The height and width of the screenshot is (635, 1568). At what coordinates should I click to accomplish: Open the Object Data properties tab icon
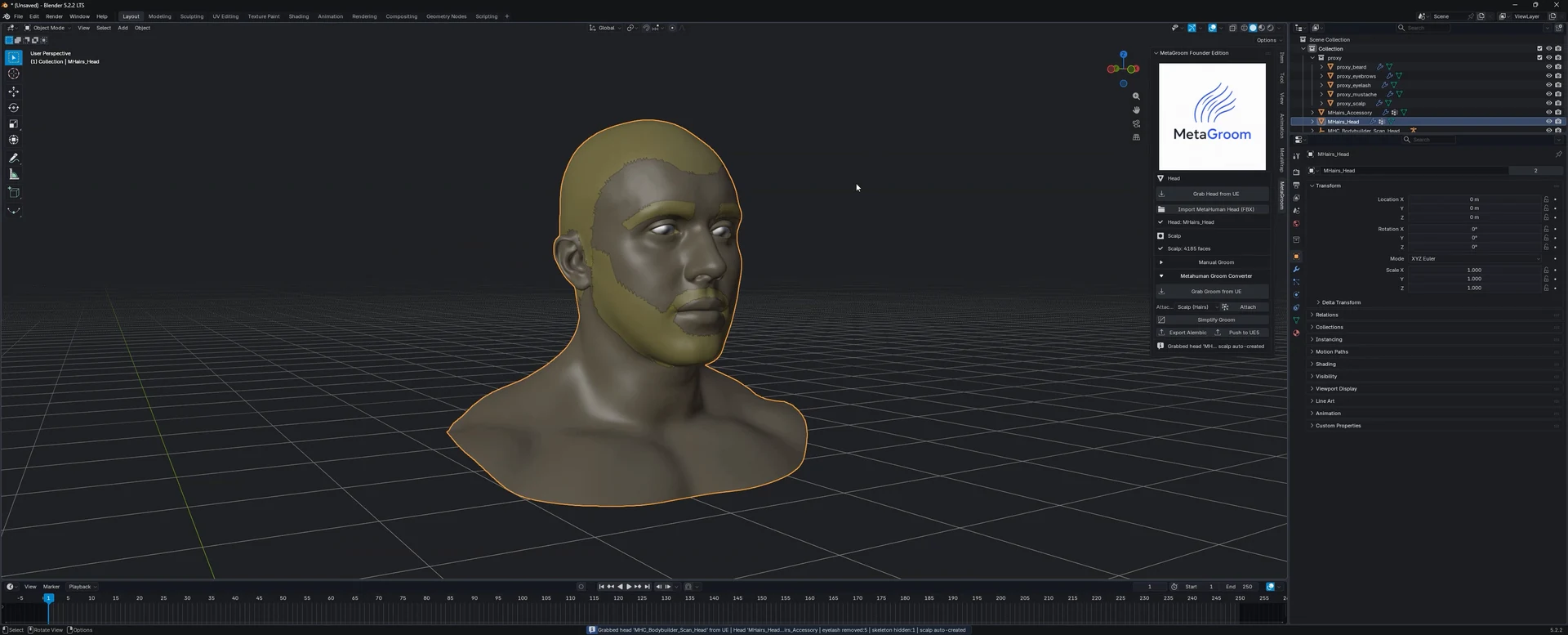pyautogui.click(x=1296, y=320)
